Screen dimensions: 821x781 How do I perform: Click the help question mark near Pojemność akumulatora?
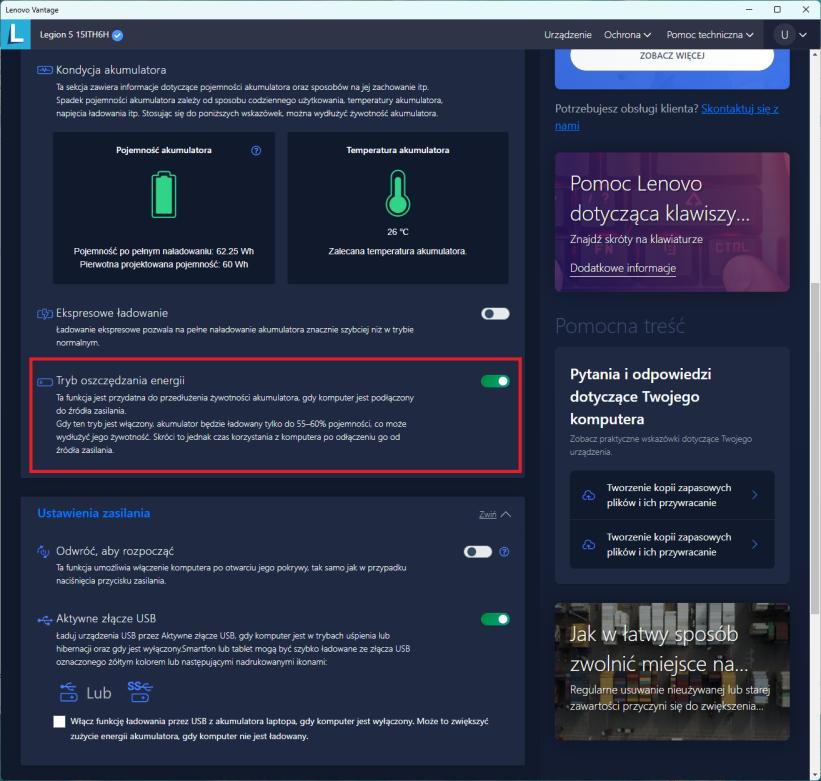(x=255, y=150)
